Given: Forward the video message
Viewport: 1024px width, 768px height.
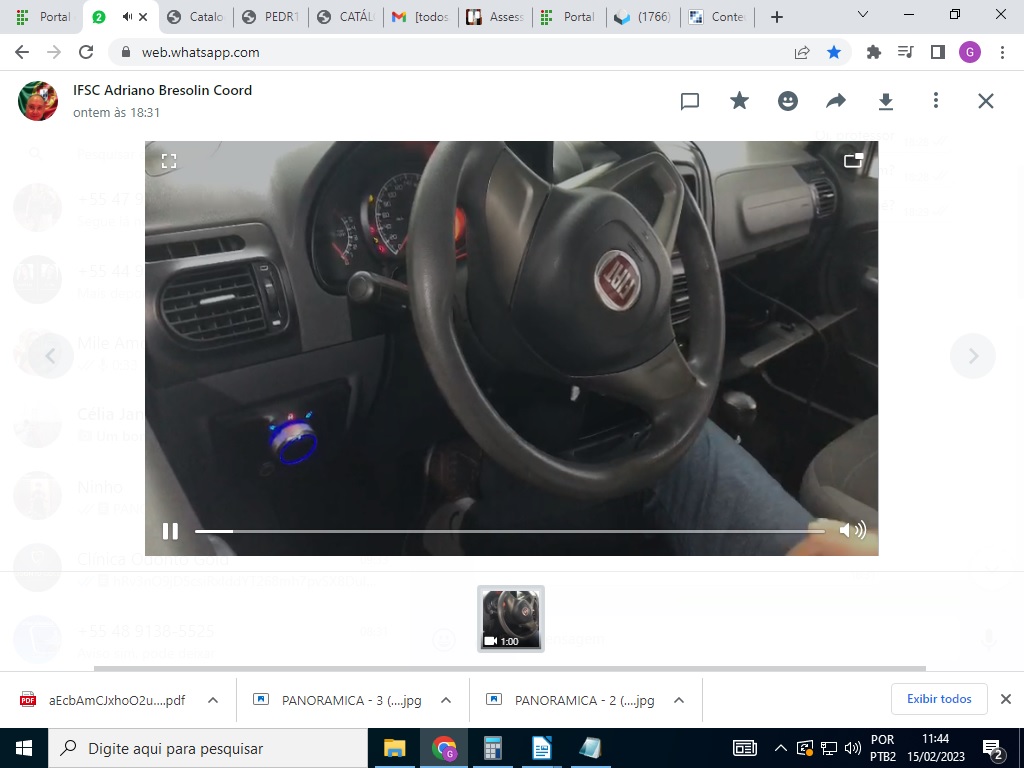Looking at the screenshot, I should coord(836,101).
